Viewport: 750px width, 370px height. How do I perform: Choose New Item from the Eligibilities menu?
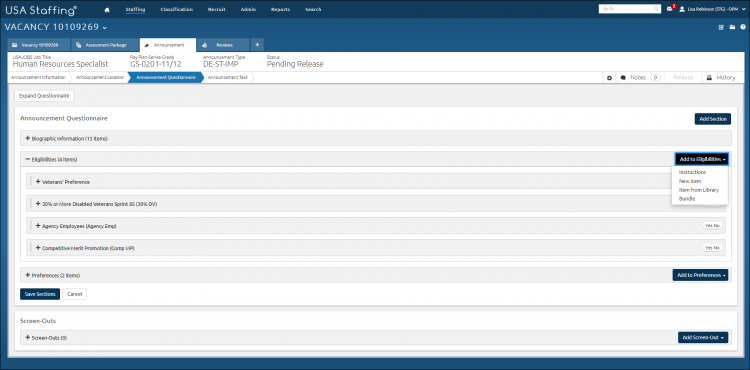690,181
